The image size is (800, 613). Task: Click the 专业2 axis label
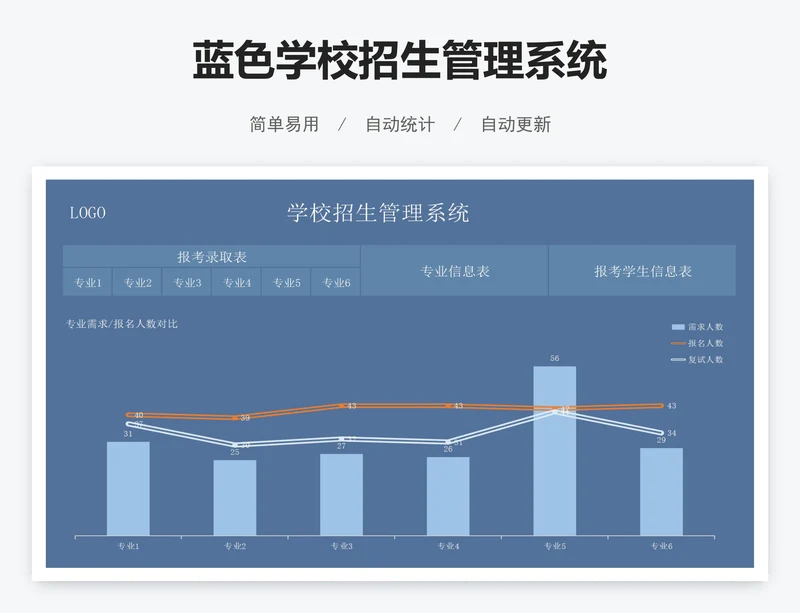point(235,546)
